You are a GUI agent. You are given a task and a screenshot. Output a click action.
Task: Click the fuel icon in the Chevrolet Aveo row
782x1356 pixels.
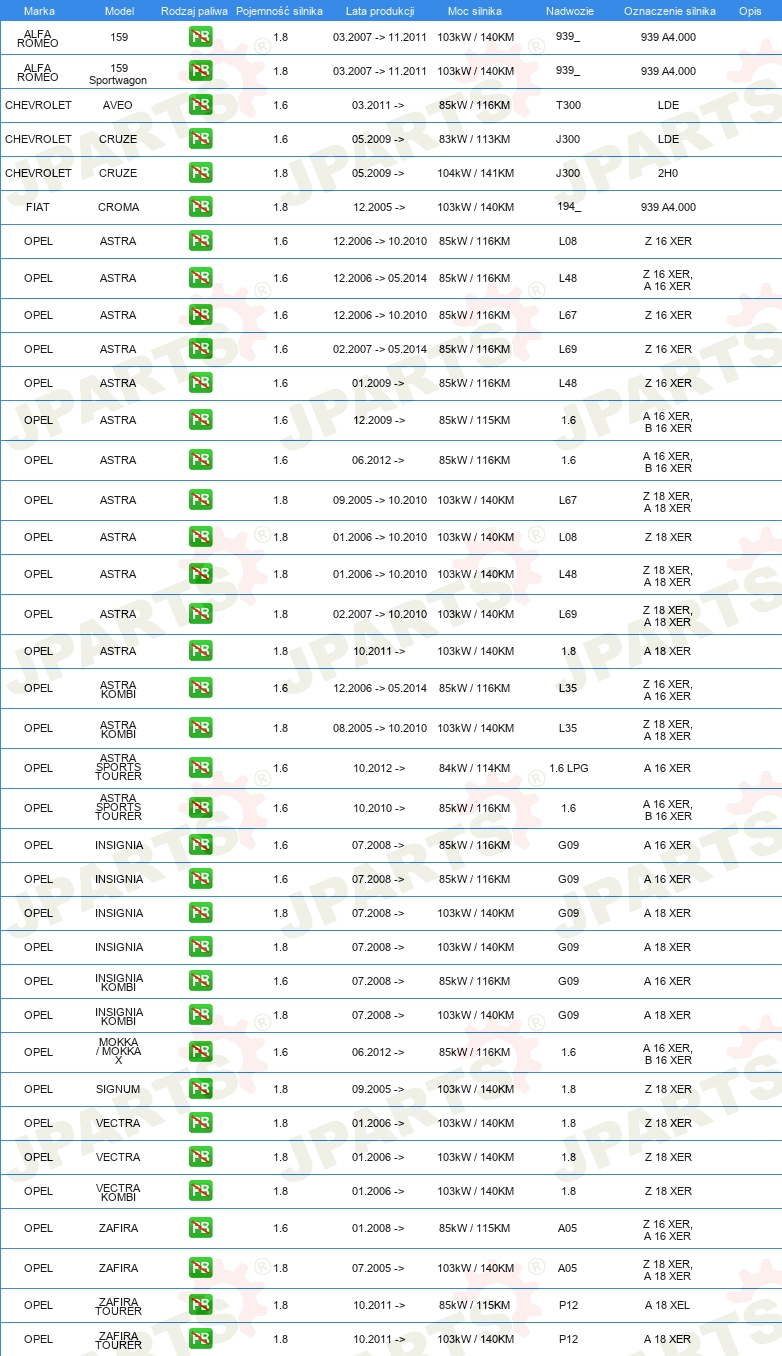click(201, 105)
